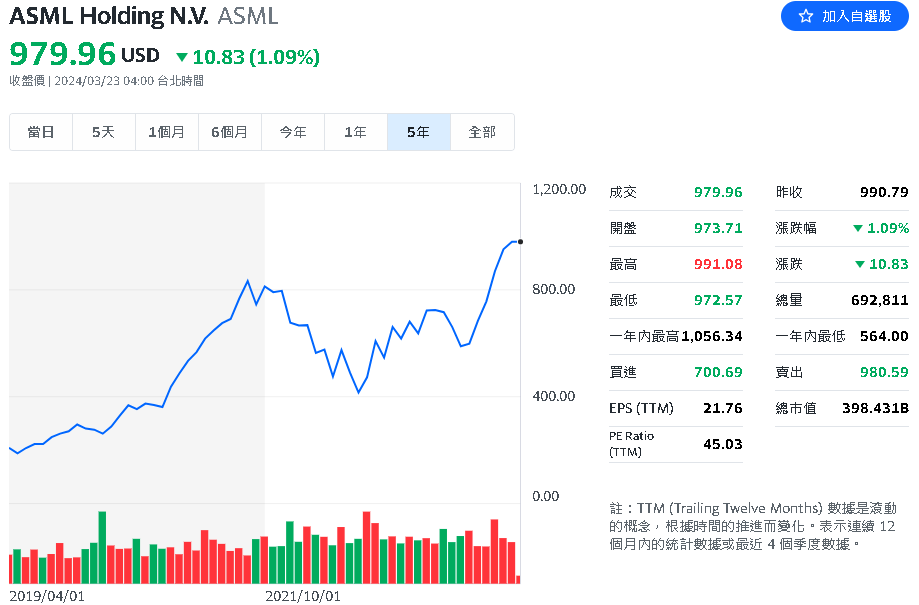The image size is (919, 605).
Task: Click the 800.00 y-axis label
Action: (x=554, y=289)
